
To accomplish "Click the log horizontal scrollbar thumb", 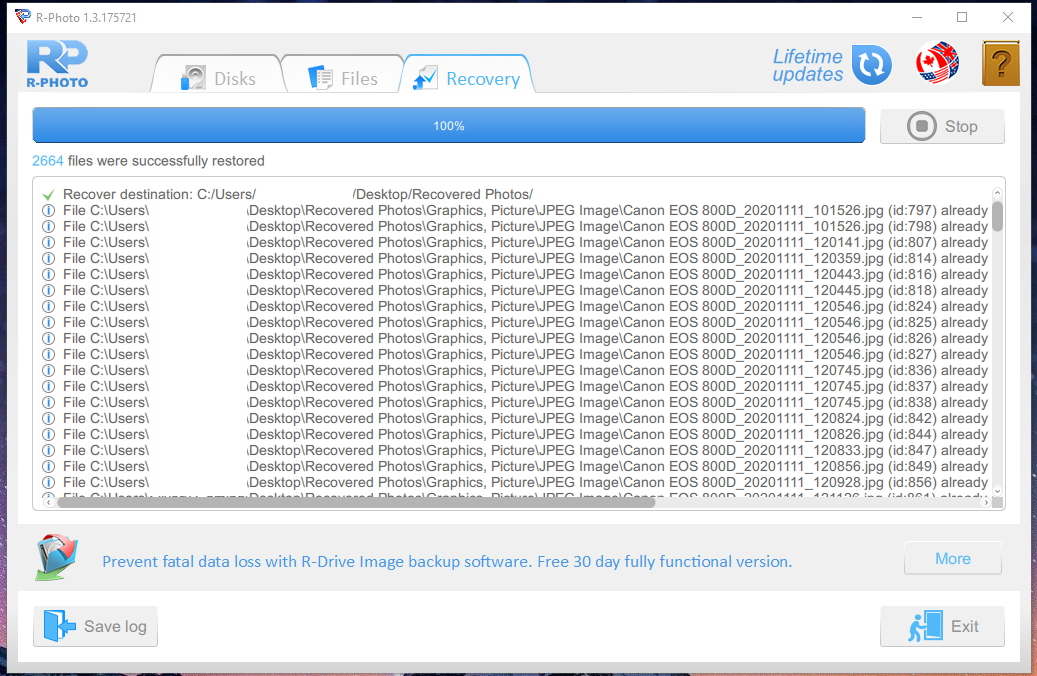I will click(x=356, y=503).
